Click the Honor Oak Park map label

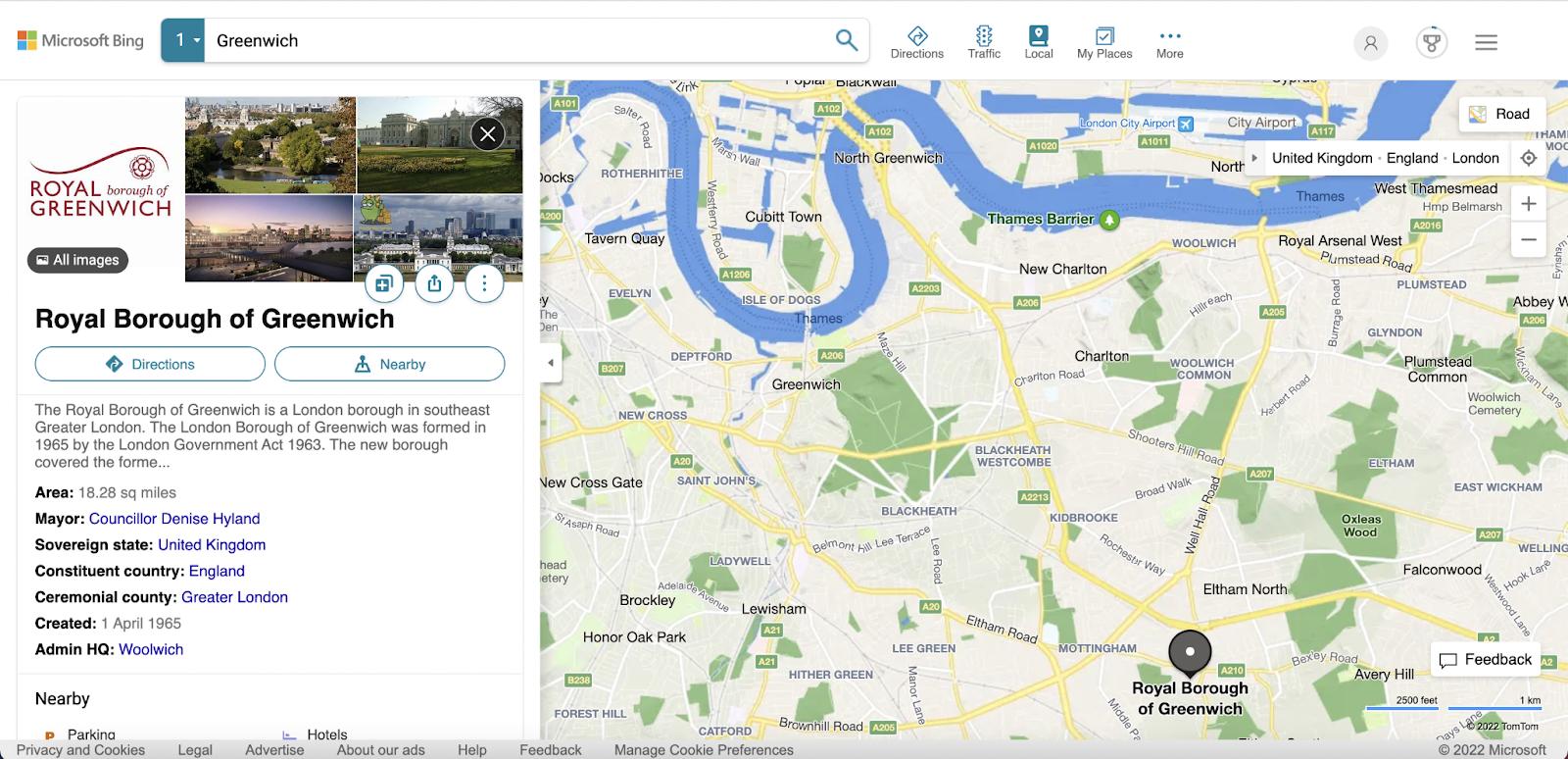pos(634,637)
